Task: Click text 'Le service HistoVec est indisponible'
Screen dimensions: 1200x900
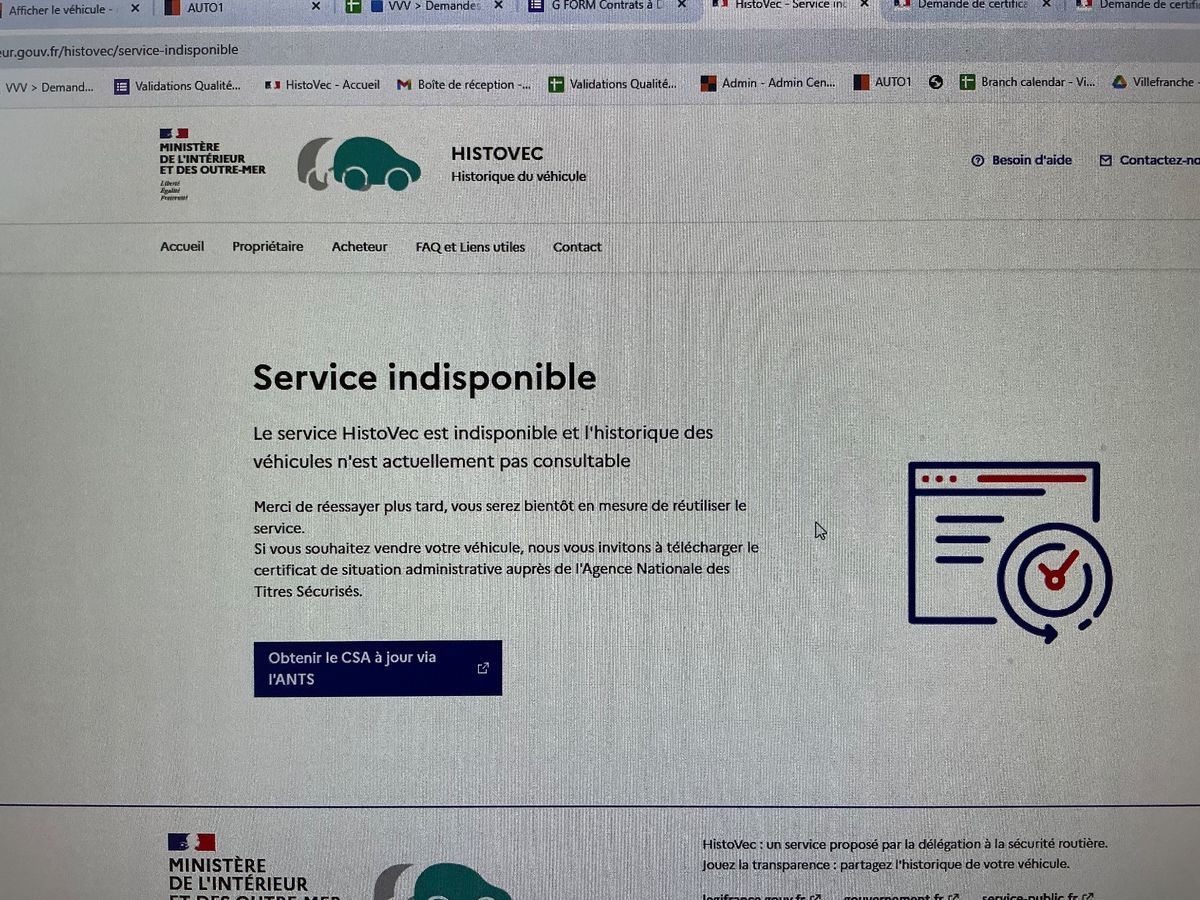Action: 405,433
